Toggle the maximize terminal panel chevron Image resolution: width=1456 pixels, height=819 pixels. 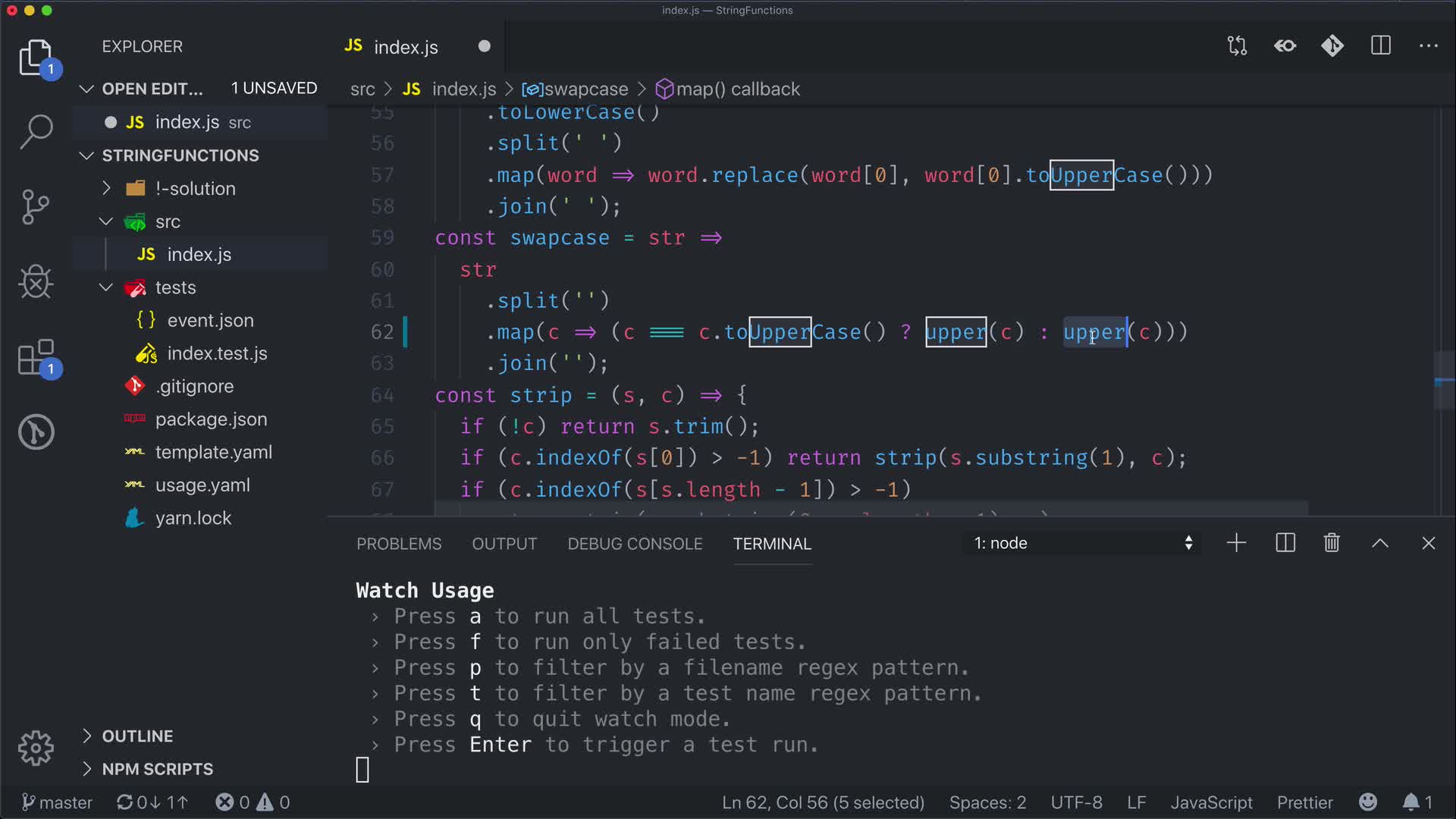tap(1380, 543)
